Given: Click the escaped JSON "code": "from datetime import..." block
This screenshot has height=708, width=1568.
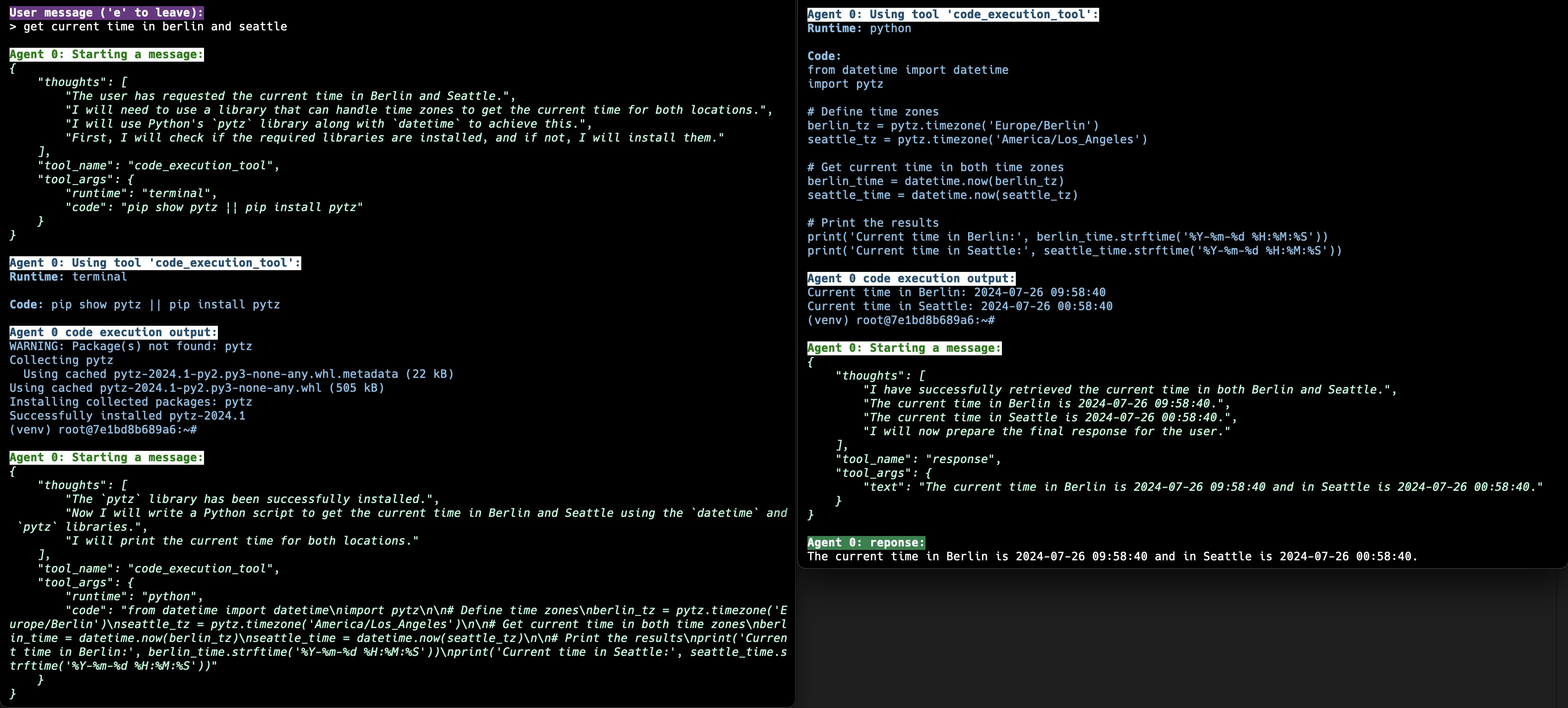Looking at the screenshot, I should point(399,639).
